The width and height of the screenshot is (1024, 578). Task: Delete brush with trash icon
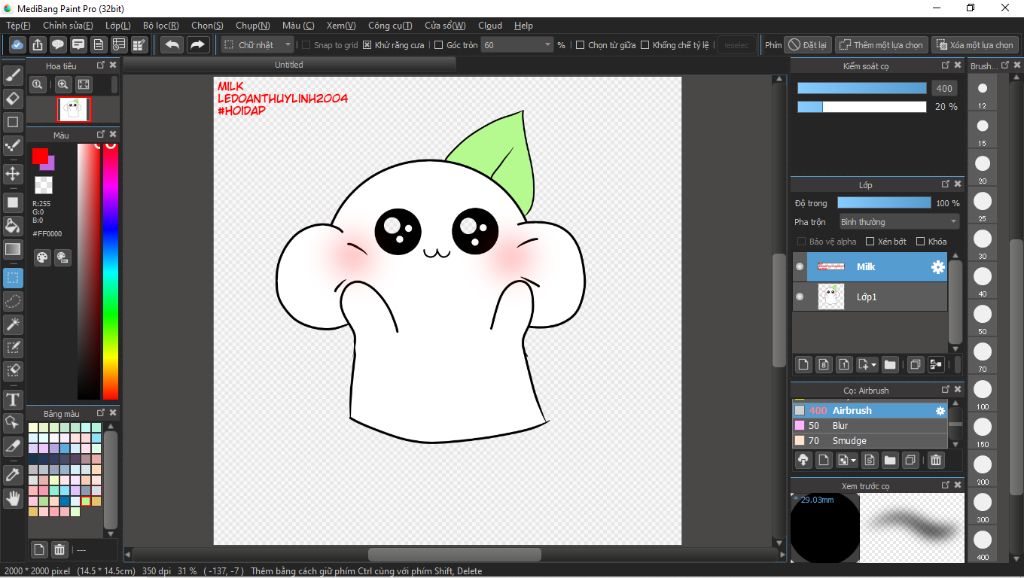pos(936,460)
